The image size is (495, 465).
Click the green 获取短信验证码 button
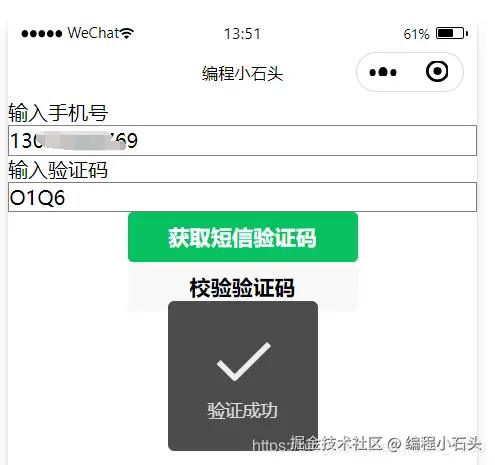[243, 237]
